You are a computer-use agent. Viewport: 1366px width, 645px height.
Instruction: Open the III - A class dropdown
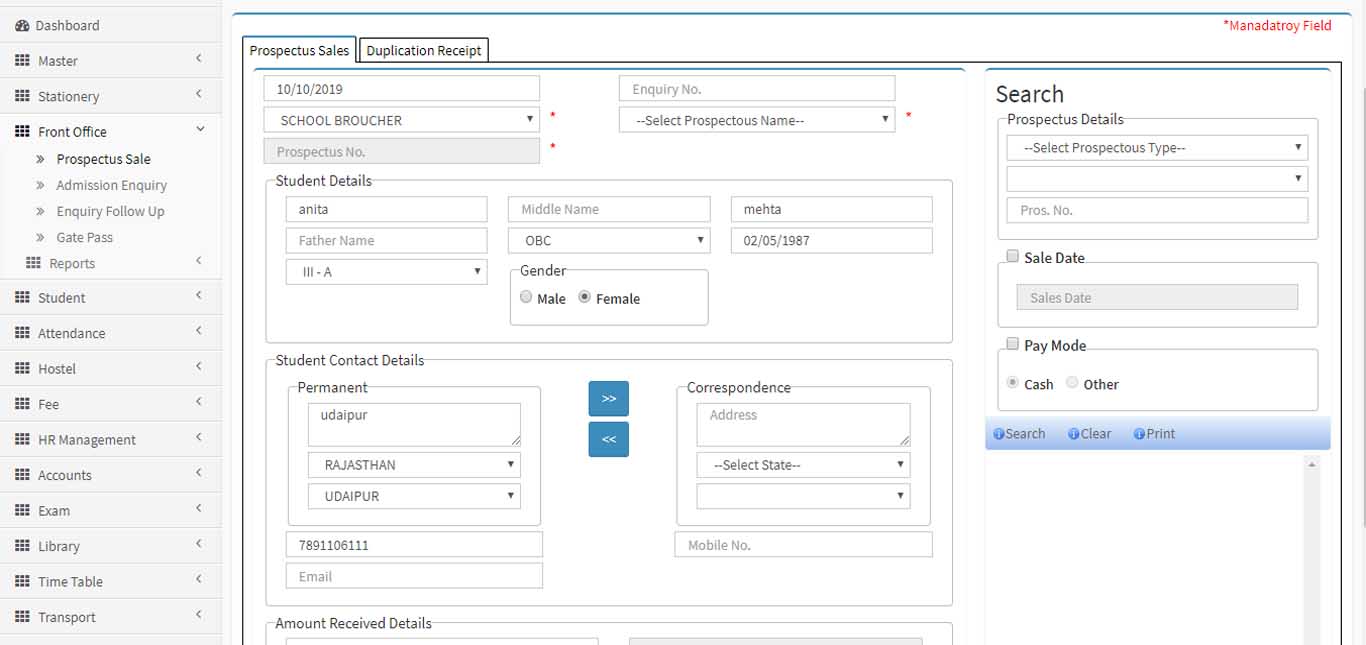(387, 271)
